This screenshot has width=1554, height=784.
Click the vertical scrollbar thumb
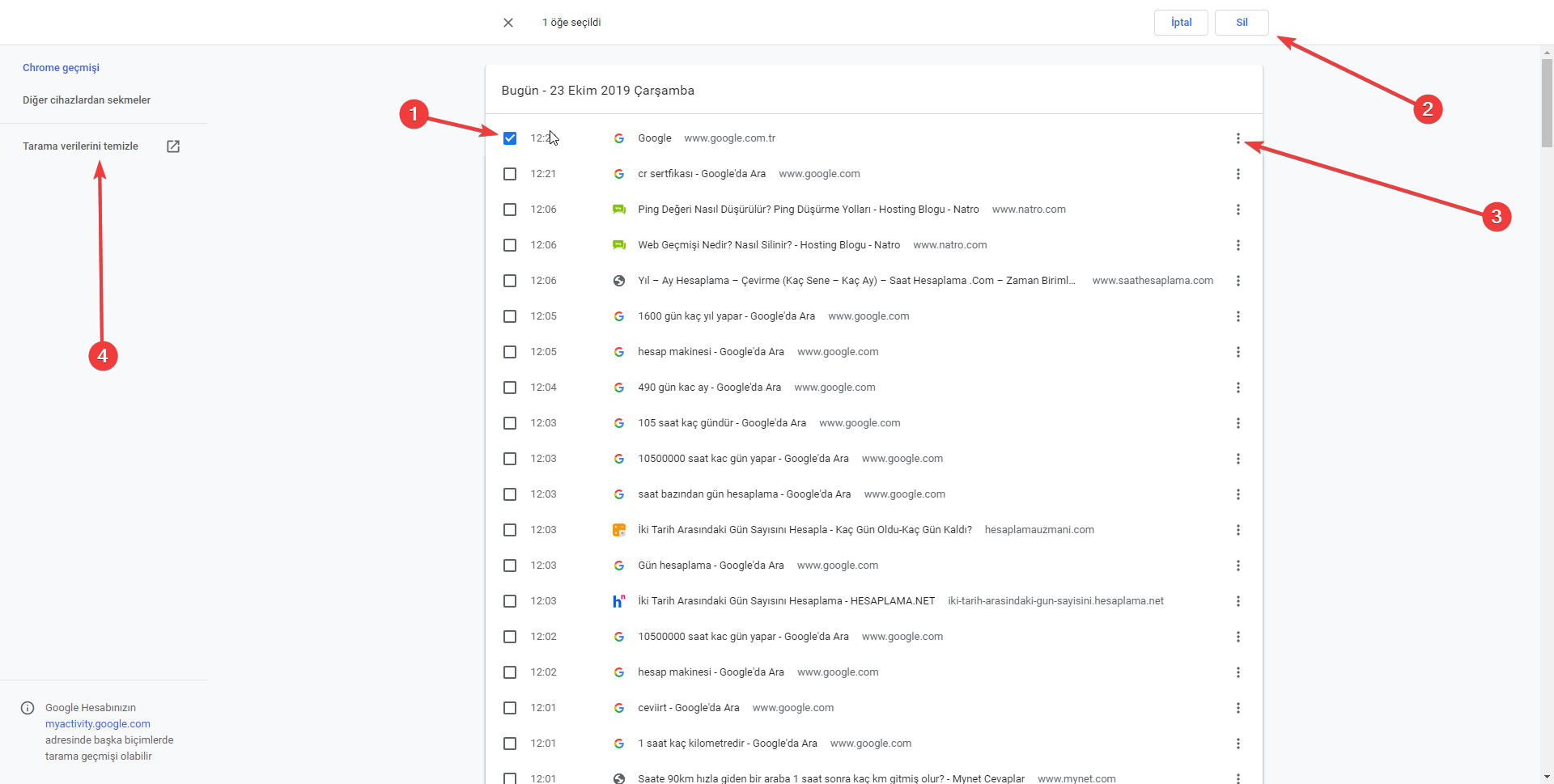coord(1547,103)
